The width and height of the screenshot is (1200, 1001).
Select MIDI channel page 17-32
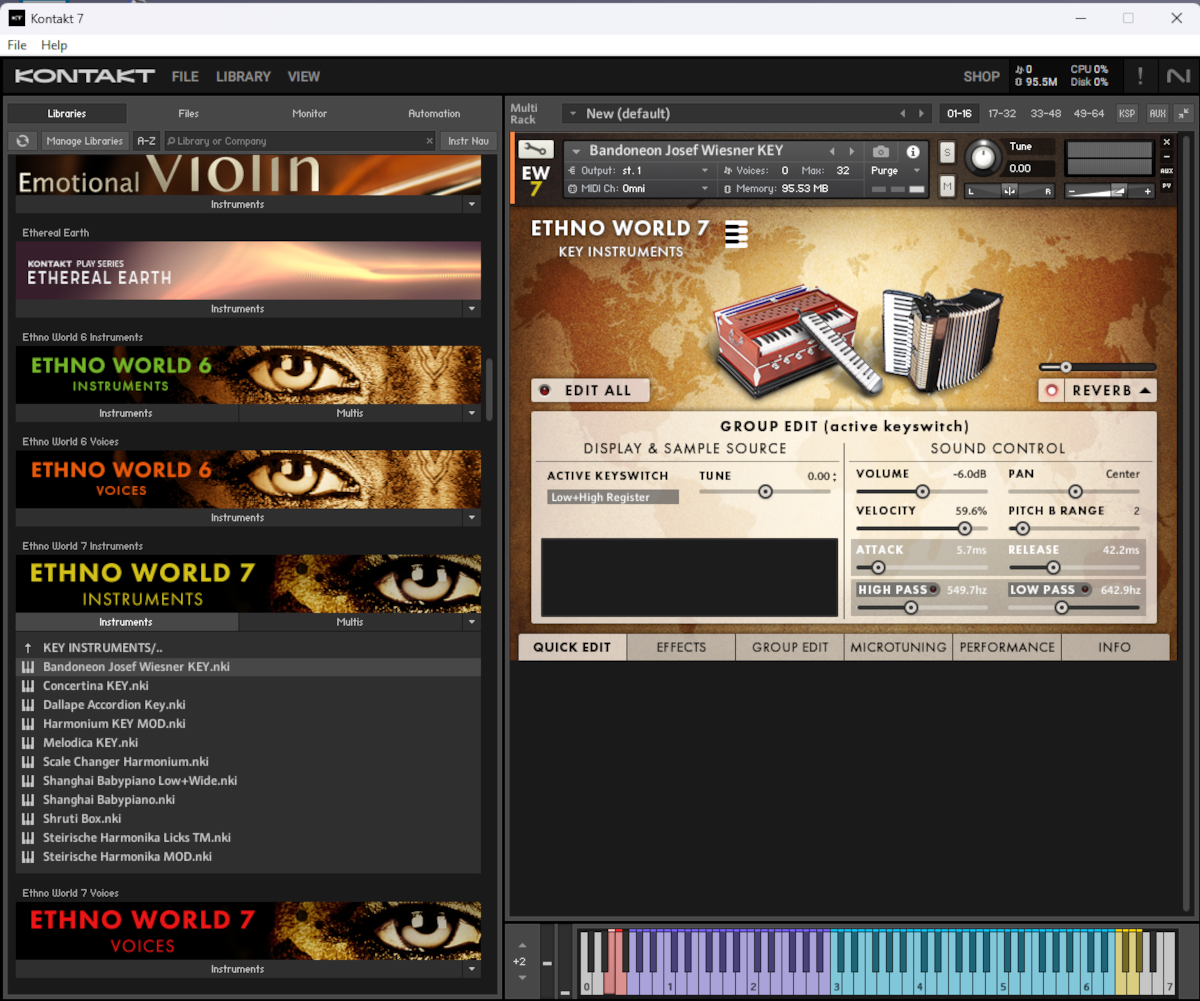(x=1002, y=114)
